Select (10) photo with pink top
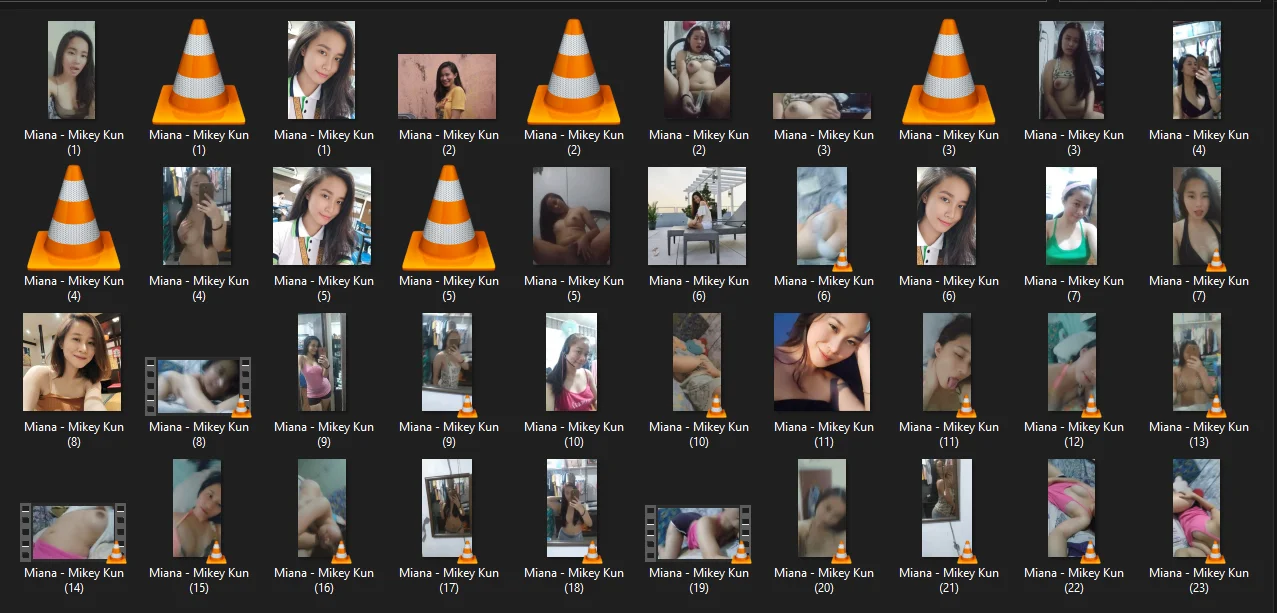 tap(572, 362)
